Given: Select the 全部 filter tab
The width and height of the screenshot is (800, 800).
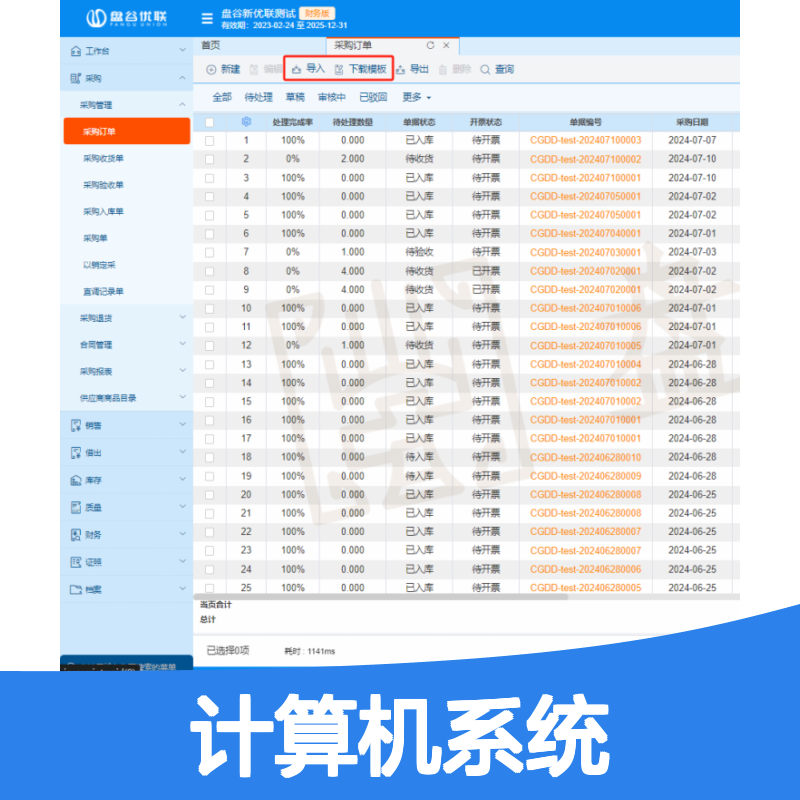Looking at the screenshot, I should click(x=222, y=97).
